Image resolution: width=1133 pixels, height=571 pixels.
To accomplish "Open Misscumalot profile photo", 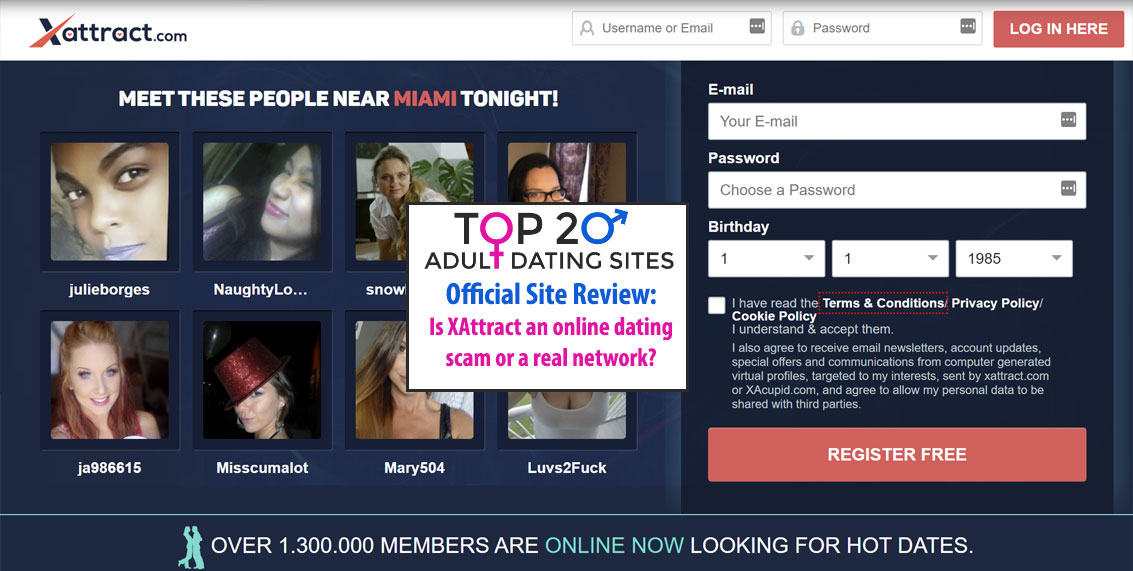I will 262,380.
